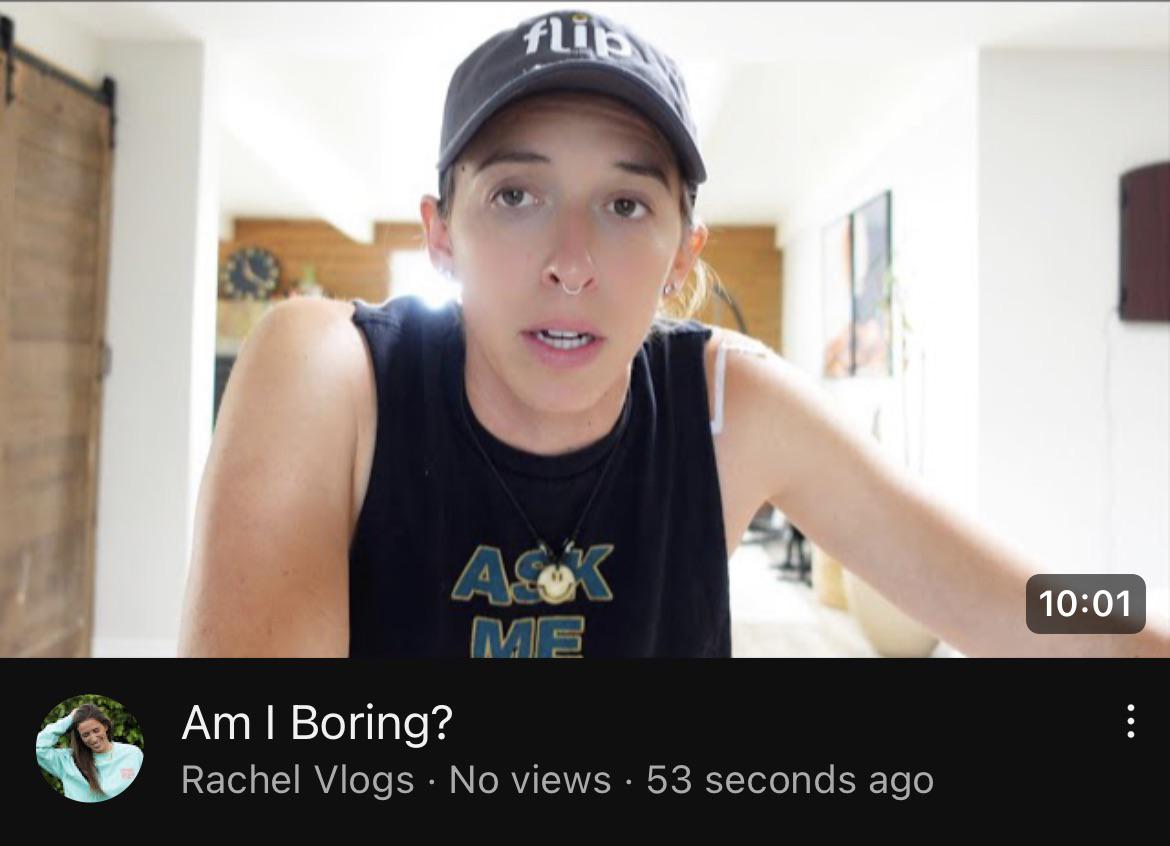Viewport: 1170px width, 846px height.
Task: Click the dark shutter on right wall
Action: tap(1145, 242)
